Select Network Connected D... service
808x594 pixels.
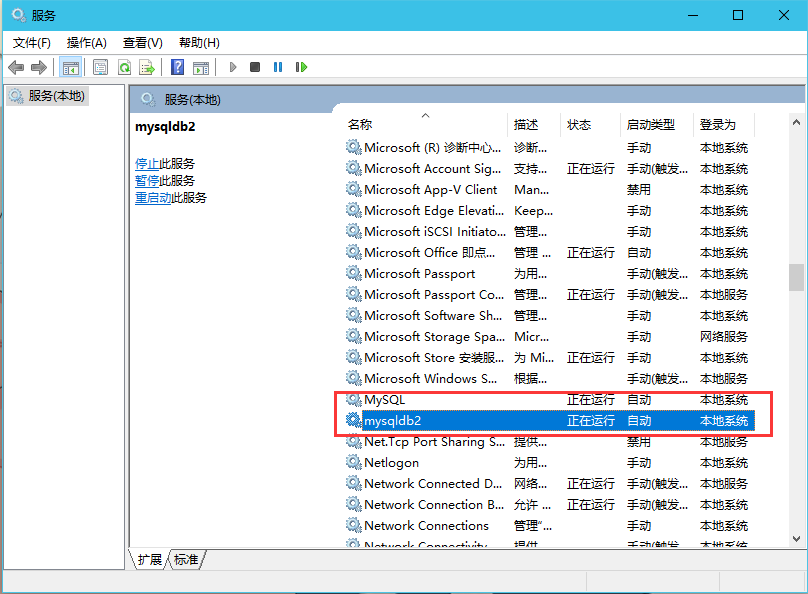tap(549, 483)
